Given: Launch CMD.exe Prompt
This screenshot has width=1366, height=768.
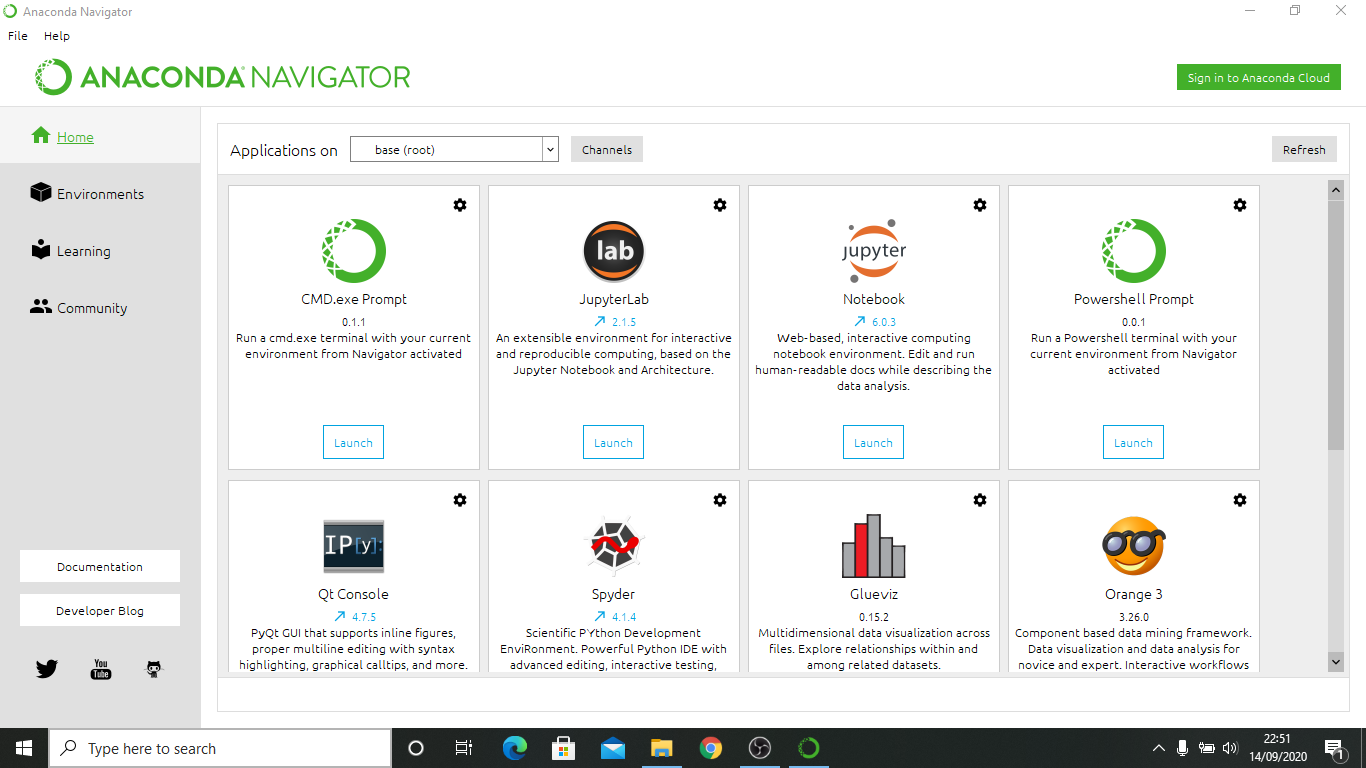Looking at the screenshot, I should click(353, 442).
